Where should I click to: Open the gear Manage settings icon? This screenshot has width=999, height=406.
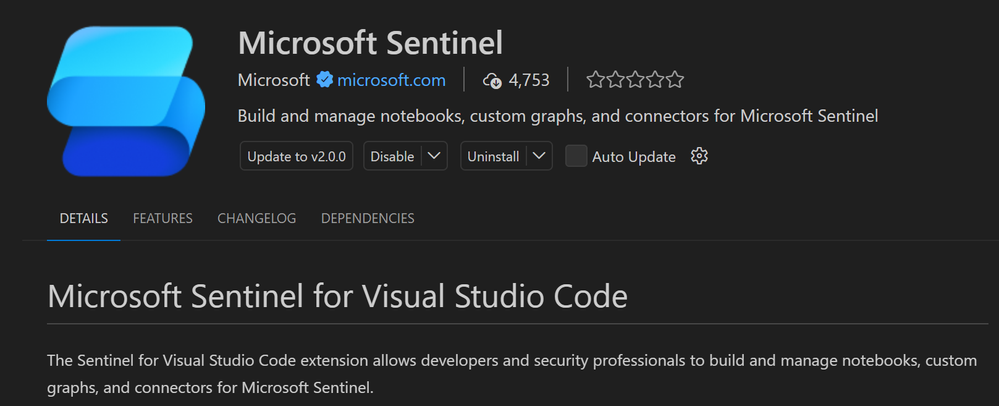tap(699, 156)
